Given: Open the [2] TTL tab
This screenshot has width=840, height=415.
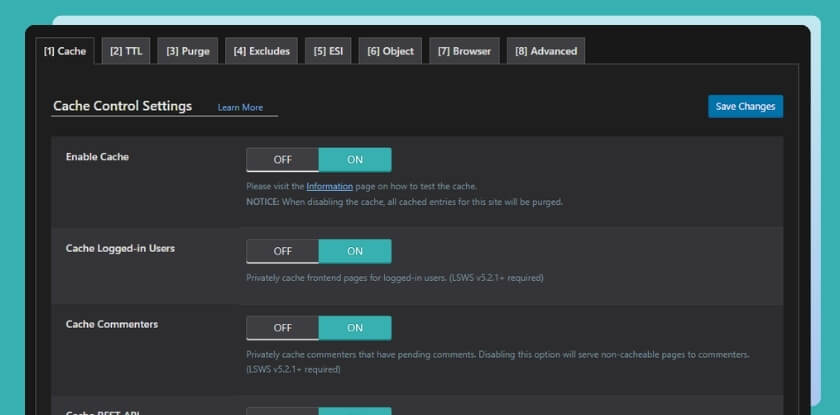Looking at the screenshot, I should 126,51.
